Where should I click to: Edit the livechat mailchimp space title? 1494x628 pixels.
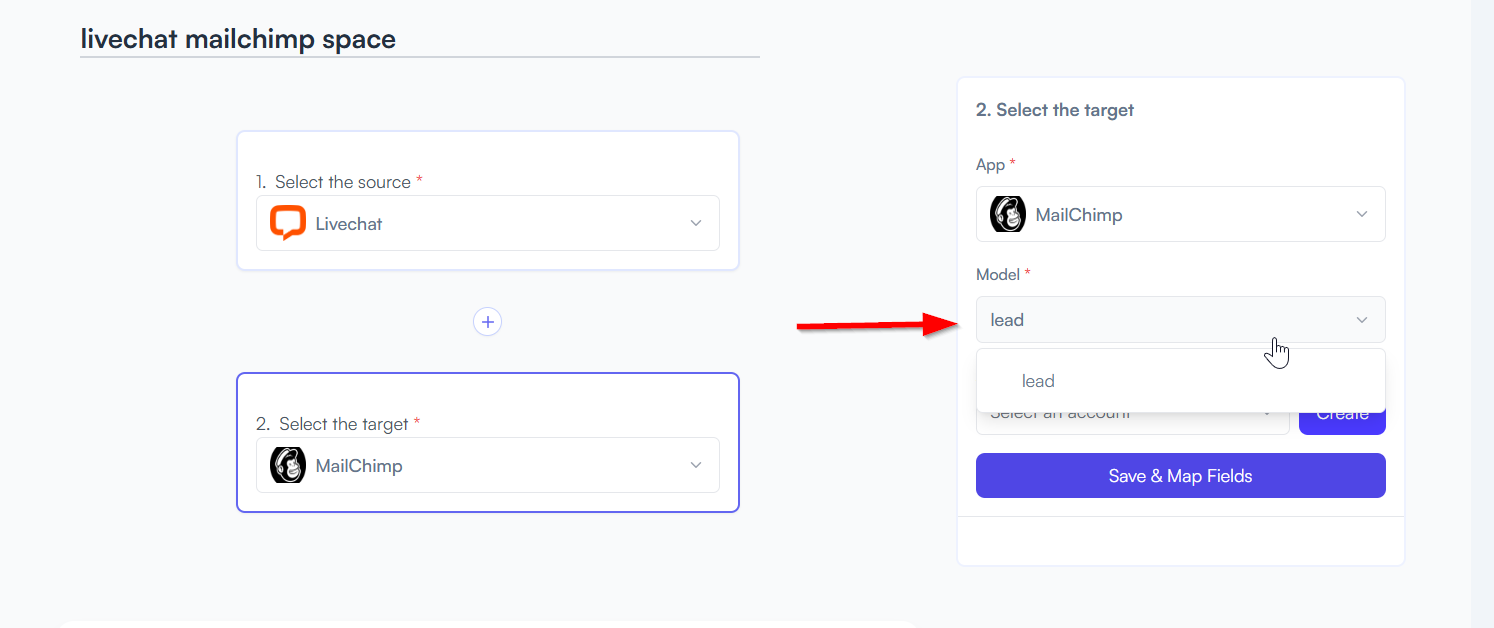click(x=238, y=39)
